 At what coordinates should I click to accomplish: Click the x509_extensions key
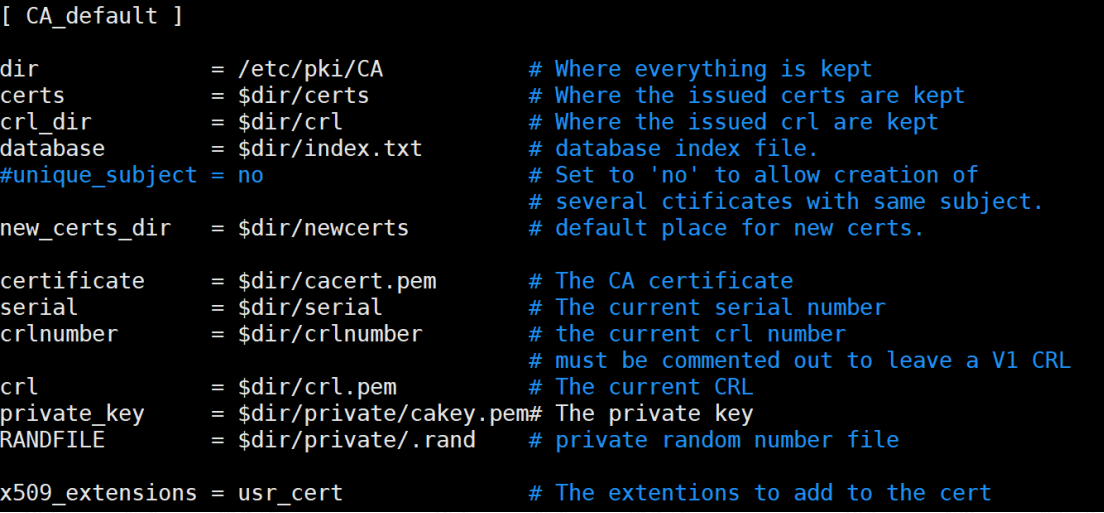99,493
